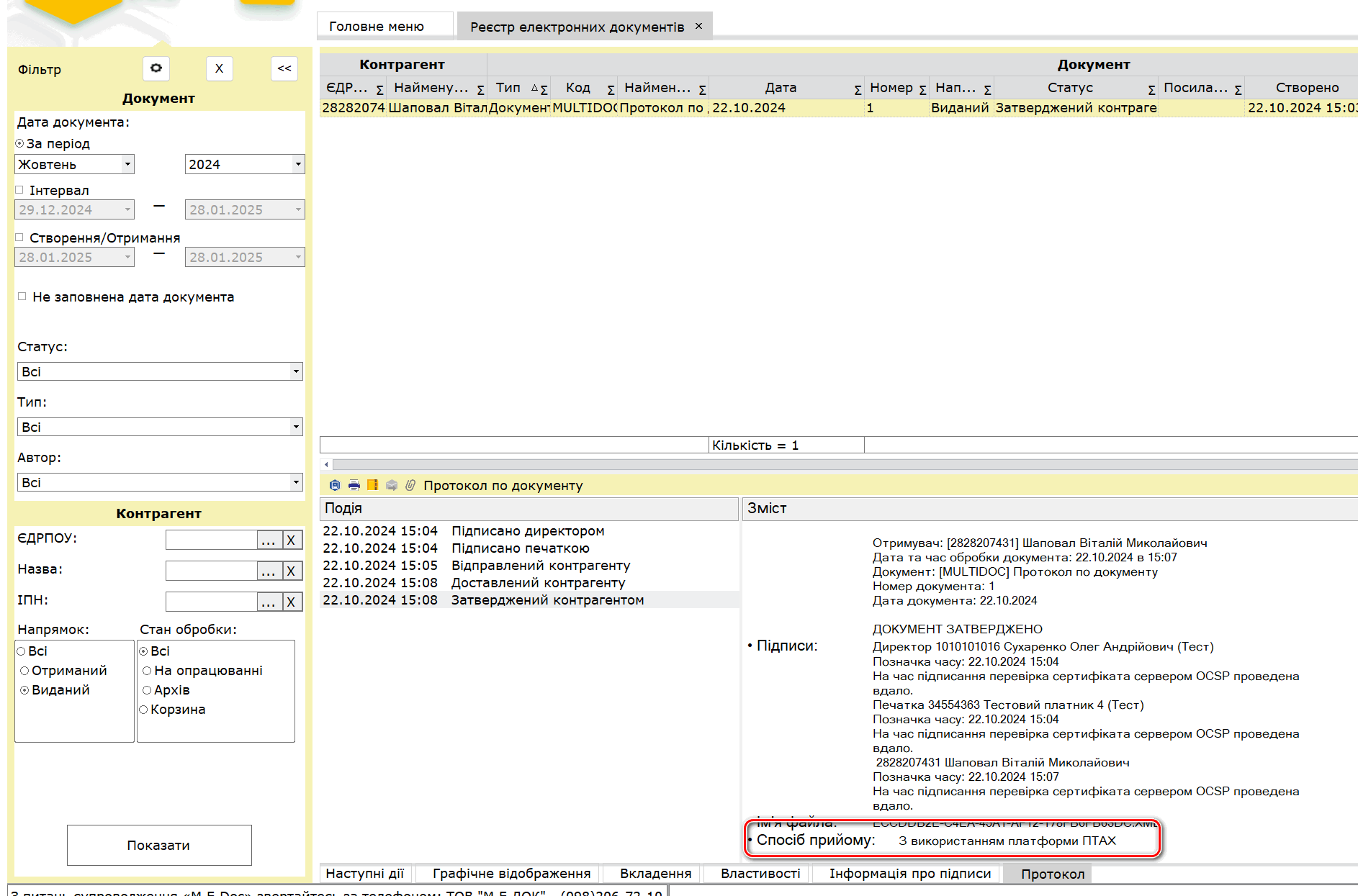The height and width of the screenshot is (896, 1358).
Task: Open the Інформація про підписи tab
Action: click(x=909, y=874)
